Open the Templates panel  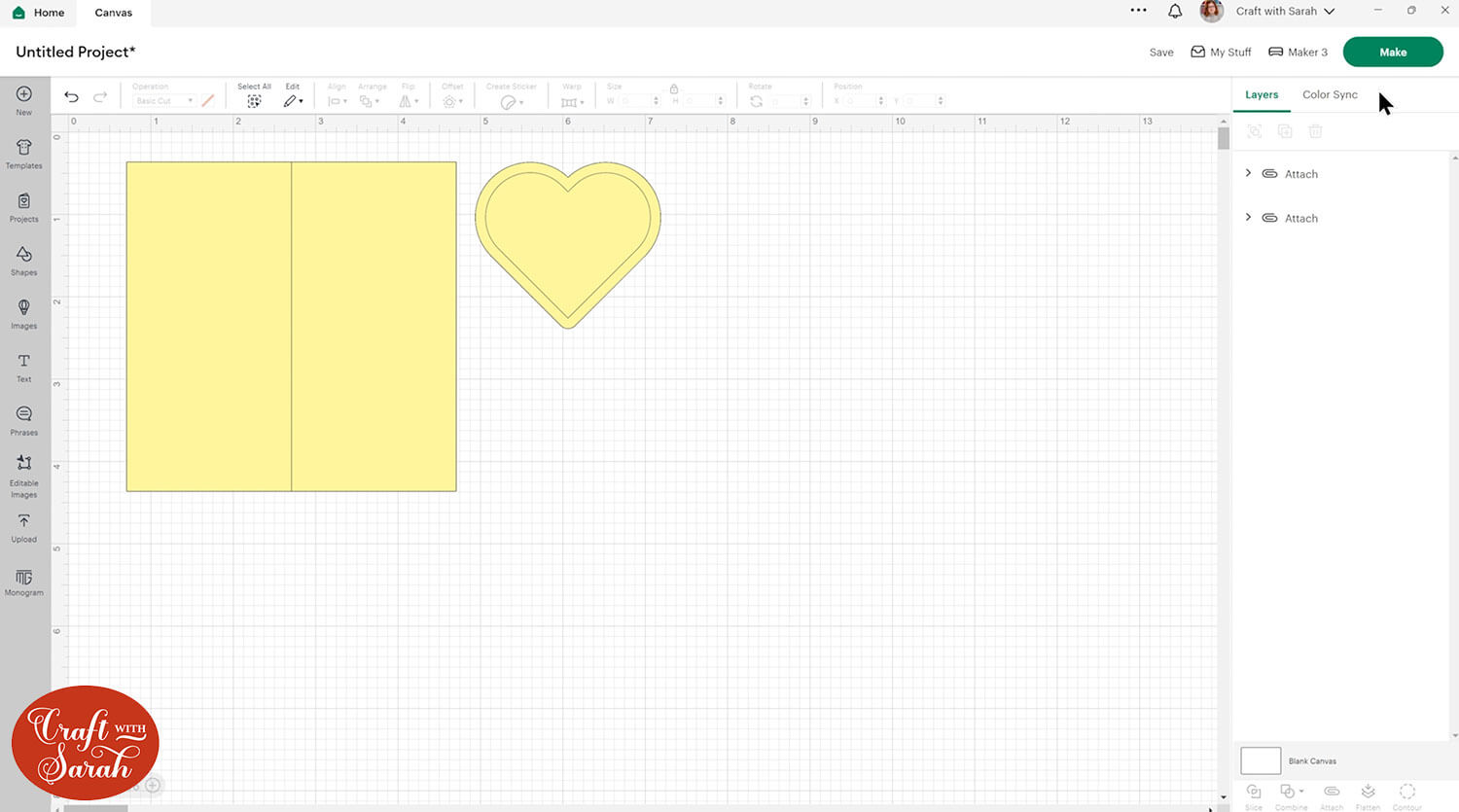click(x=24, y=148)
